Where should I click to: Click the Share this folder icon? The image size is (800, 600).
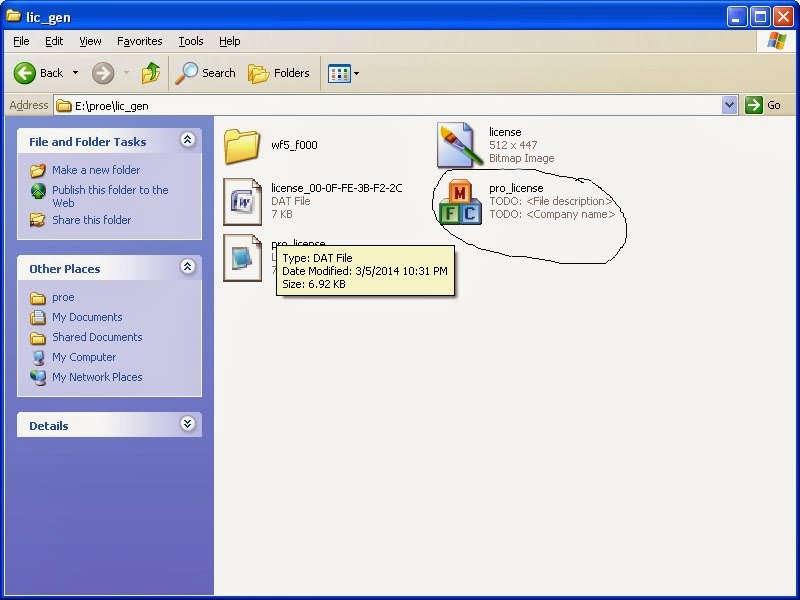(37, 220)
